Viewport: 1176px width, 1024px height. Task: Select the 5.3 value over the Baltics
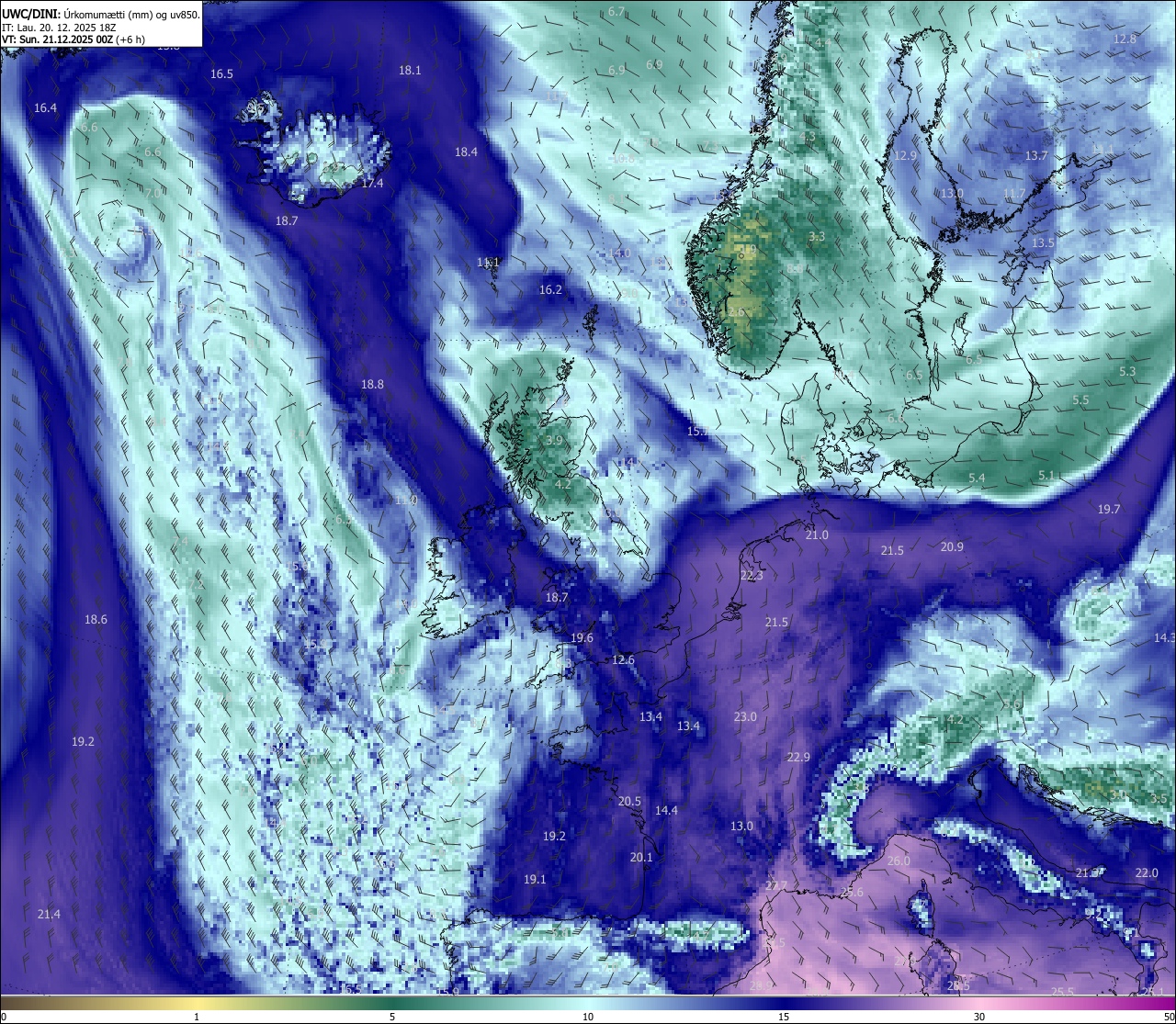pyautogui.click(x=1127, y=372)
